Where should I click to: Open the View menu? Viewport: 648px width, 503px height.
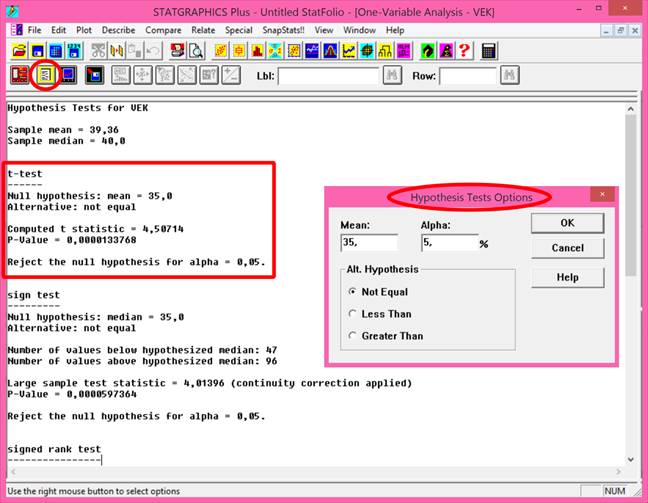click(x=324, y=30)
